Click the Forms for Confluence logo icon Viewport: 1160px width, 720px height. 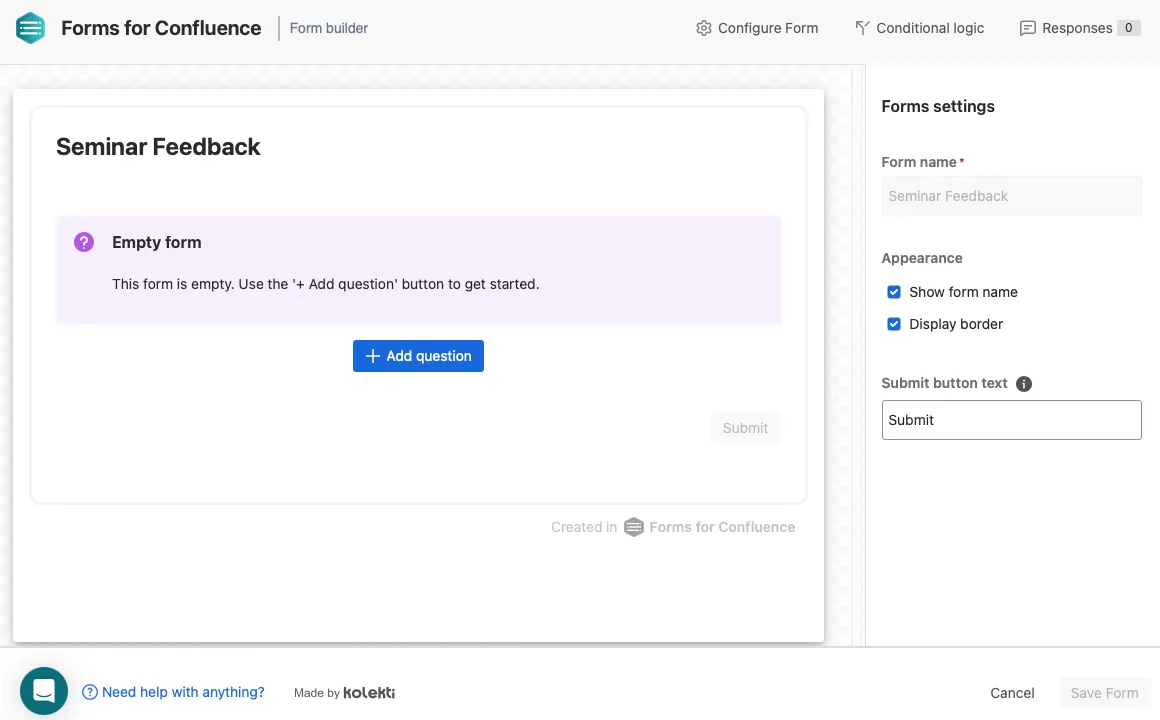click(30, 28)
